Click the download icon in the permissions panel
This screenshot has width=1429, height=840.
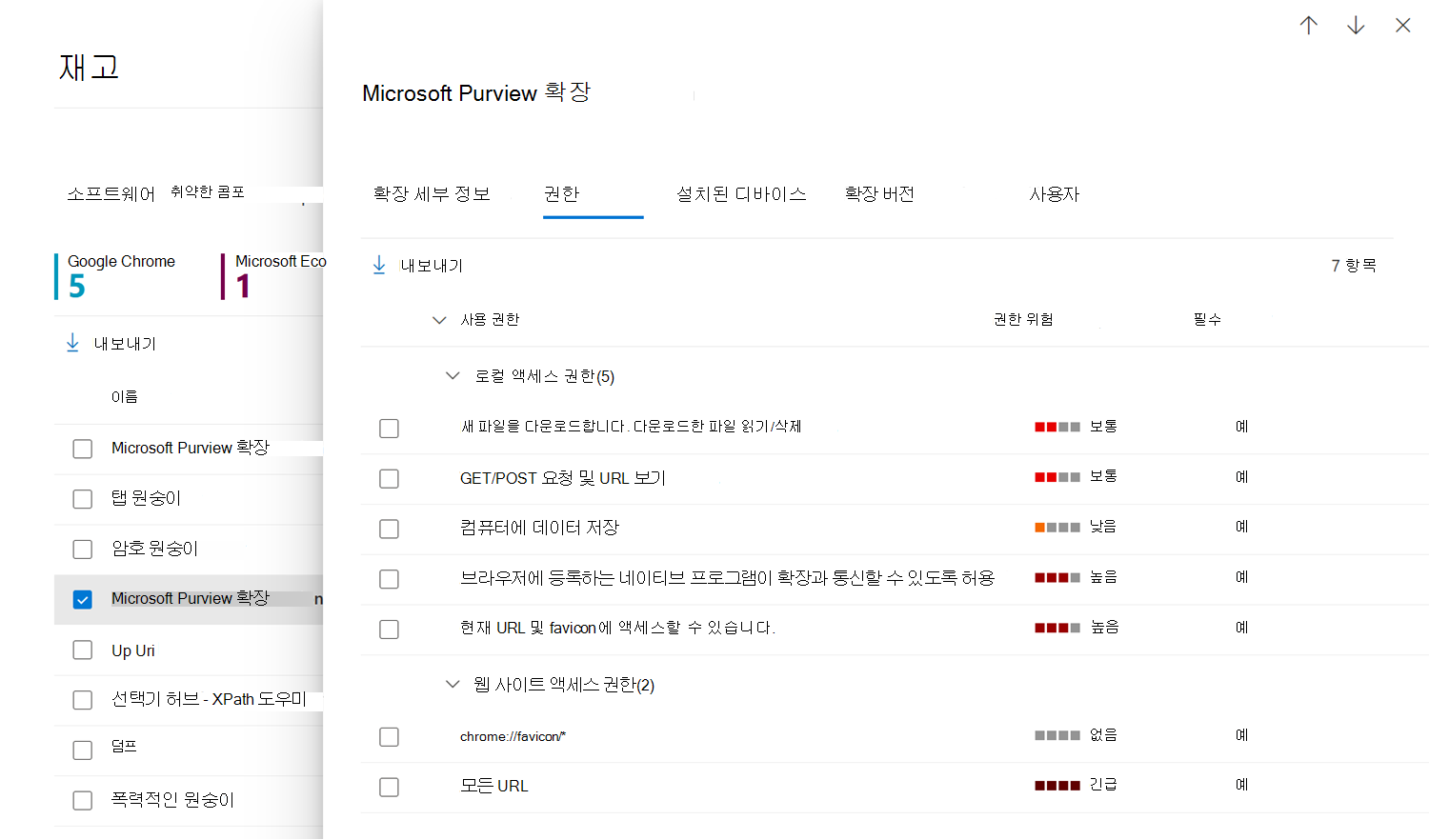coord(379,265)
